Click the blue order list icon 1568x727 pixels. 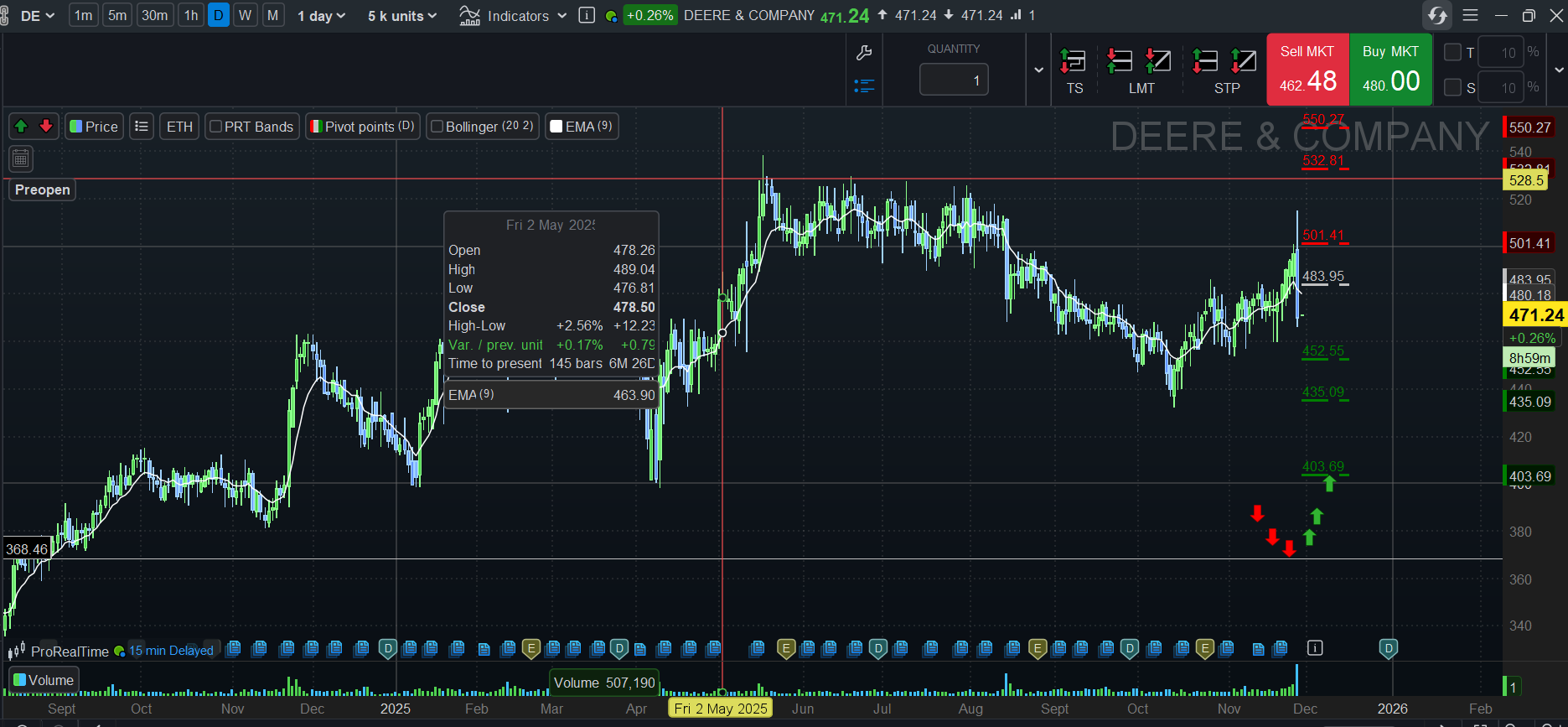pos(864,86)
